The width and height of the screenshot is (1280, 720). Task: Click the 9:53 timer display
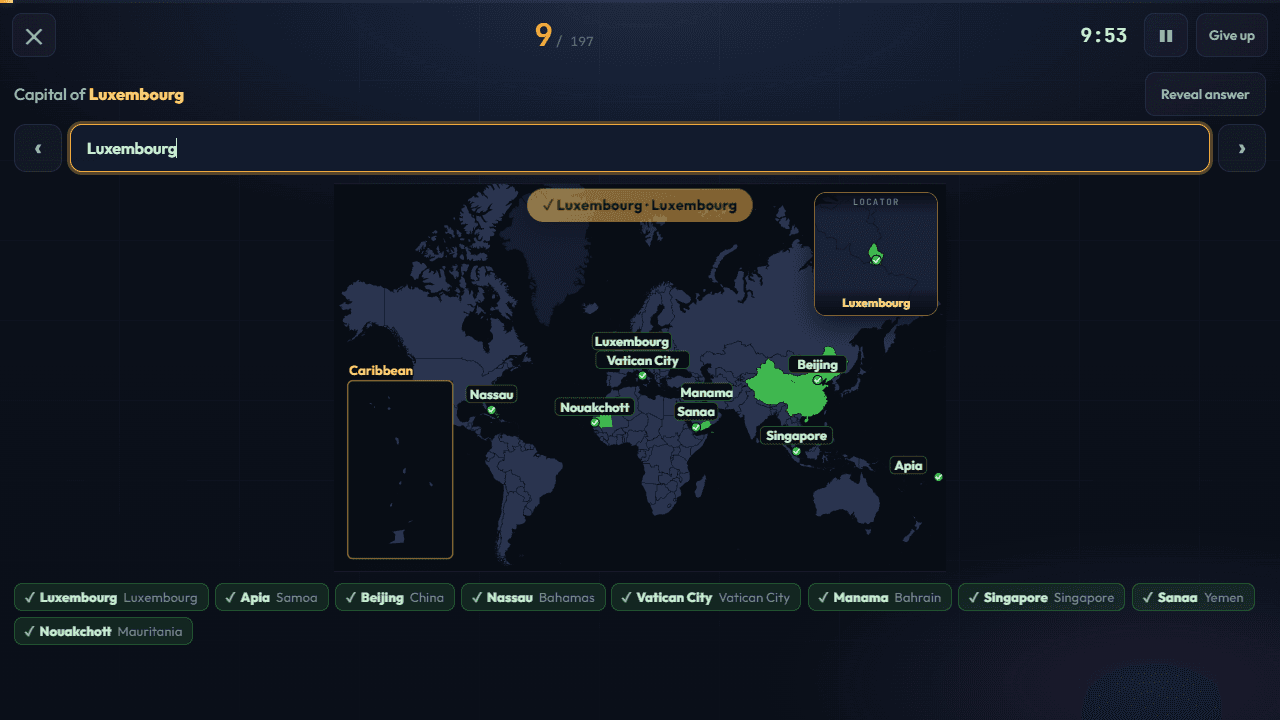coord(1103,36)
